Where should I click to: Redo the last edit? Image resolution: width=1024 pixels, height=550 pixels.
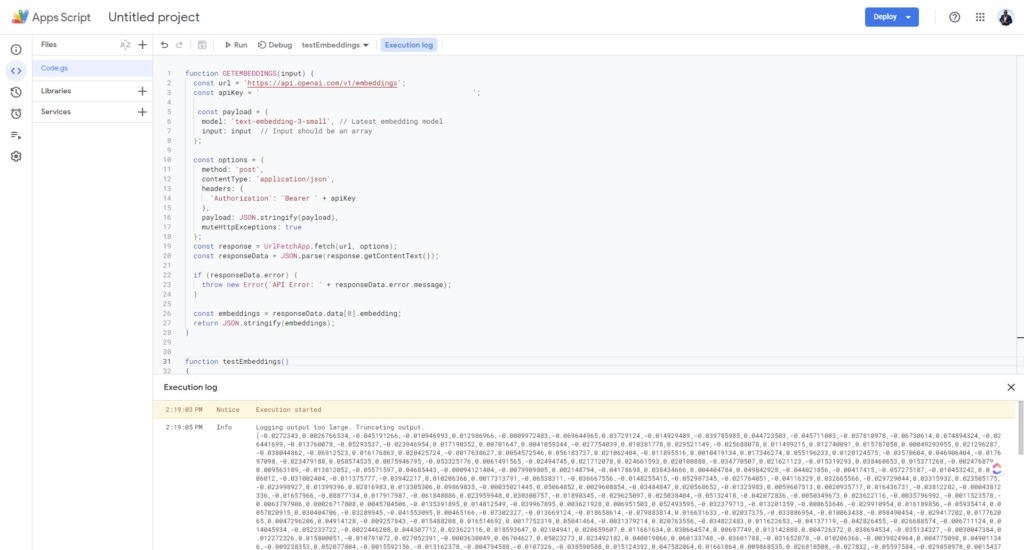coord(180,45)
